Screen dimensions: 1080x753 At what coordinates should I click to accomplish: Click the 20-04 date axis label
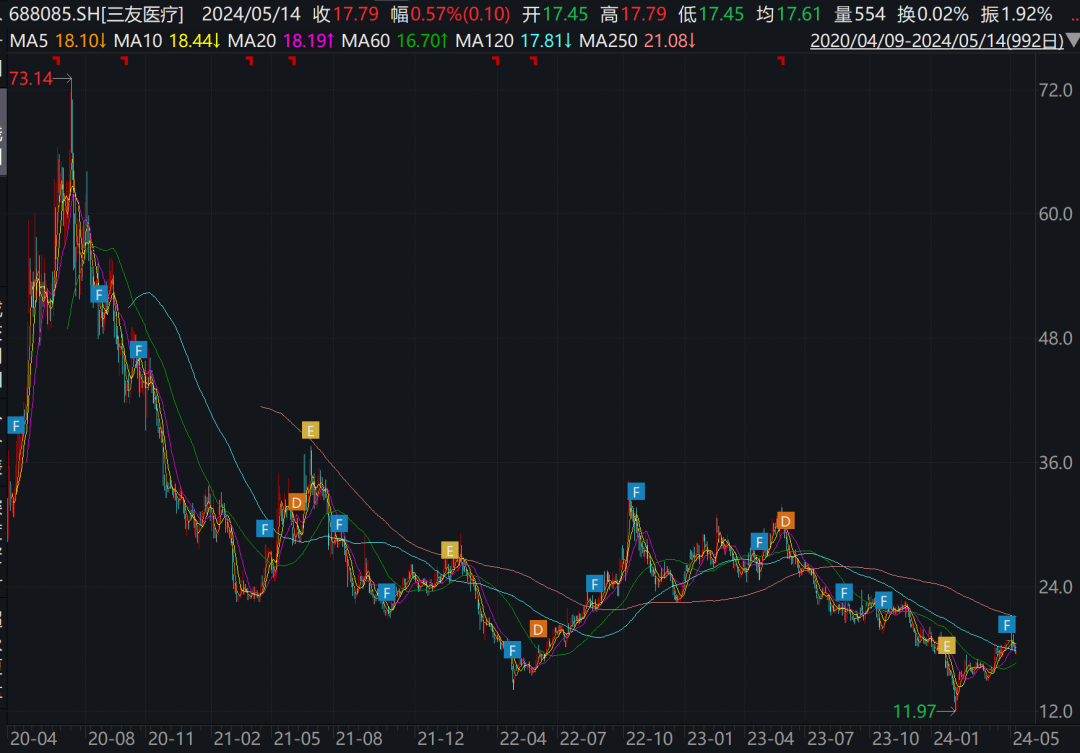tap(34, 739)
